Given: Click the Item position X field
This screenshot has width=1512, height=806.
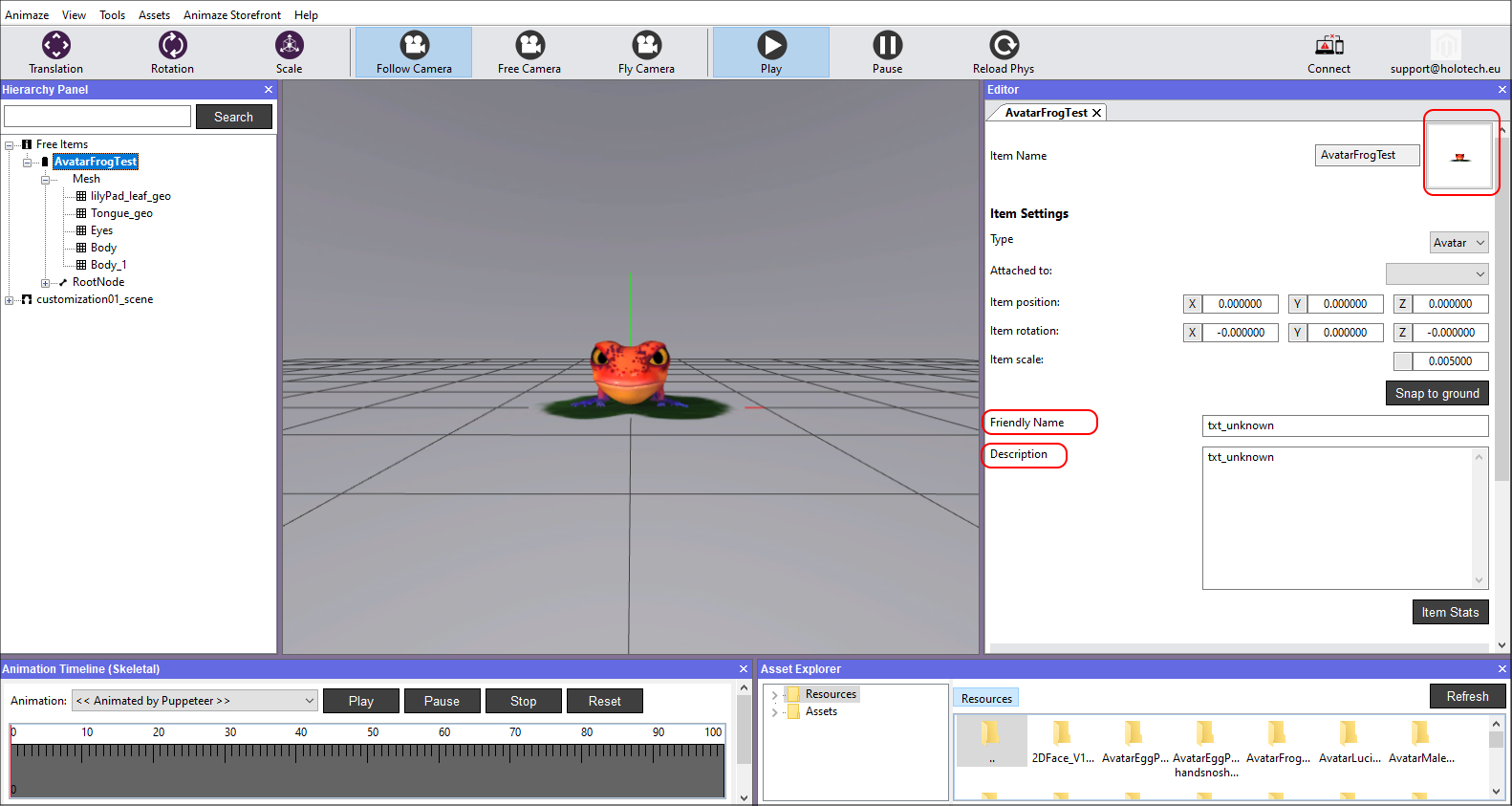Looking at the screenshot, I should click(x=1240, y=304).
